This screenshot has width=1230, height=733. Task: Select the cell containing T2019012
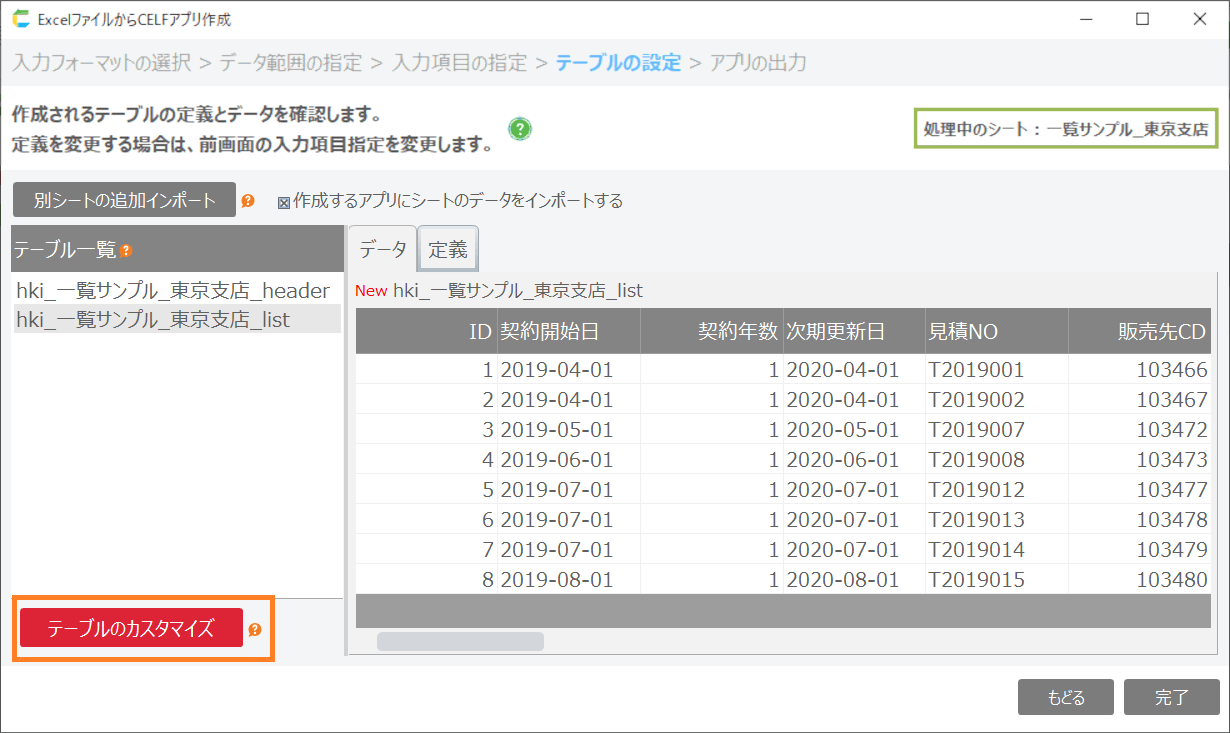click(x=976, y=490)
